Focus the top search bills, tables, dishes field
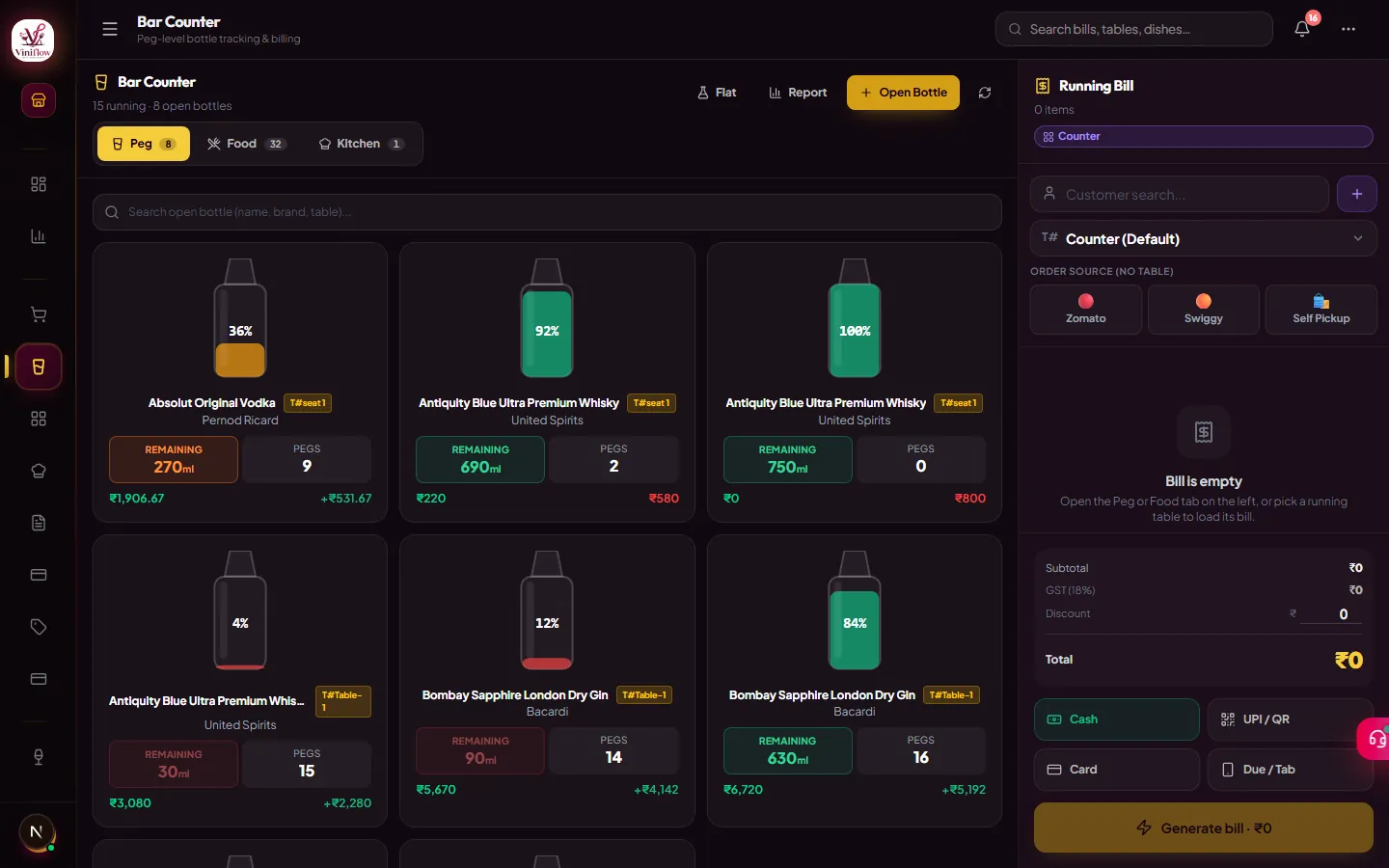Screen dimensions: 1389x868 [1134, 29]
